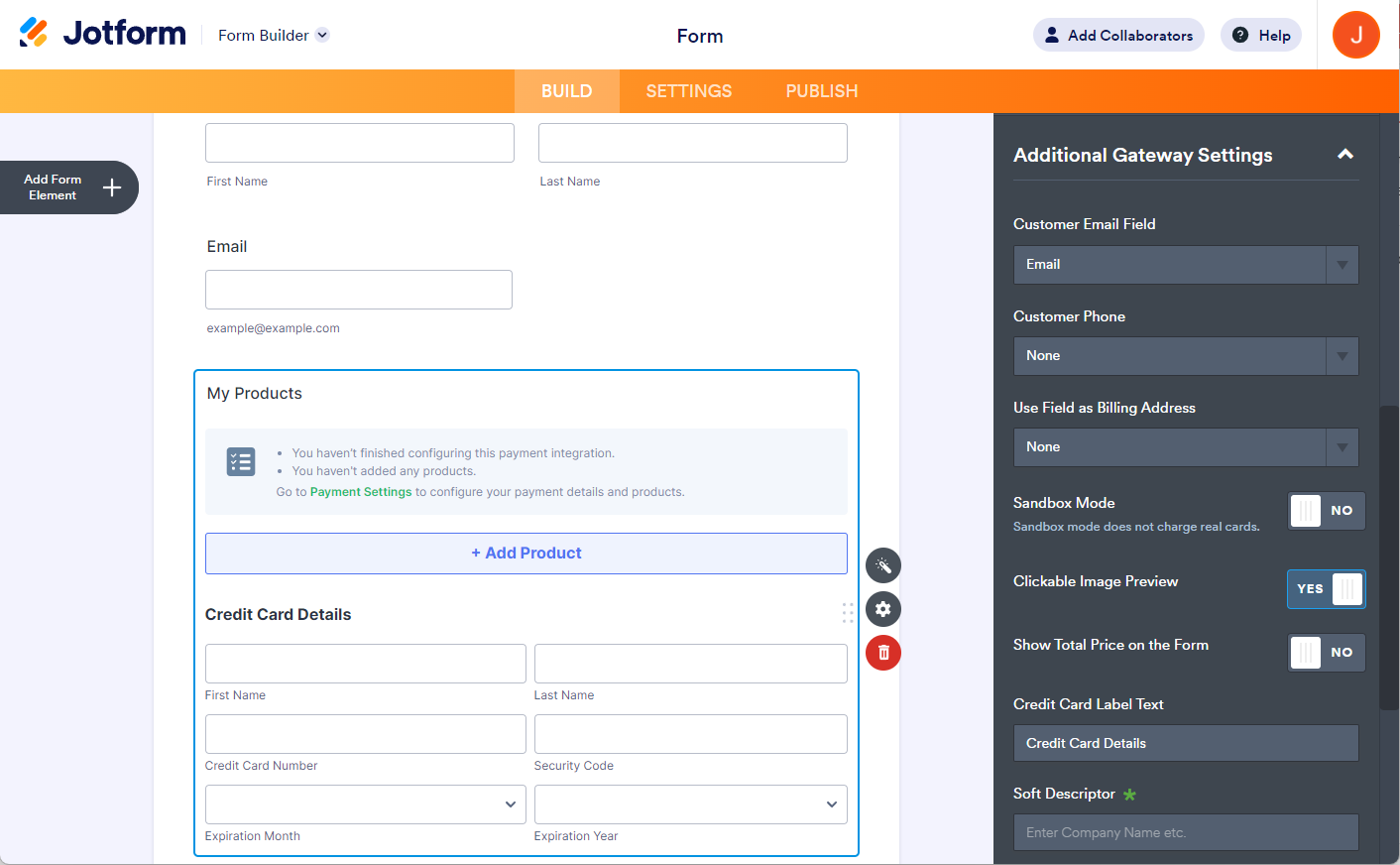Click the example@example.com hint text
This screenshot has width=1400, height=865.
[274, 328]
